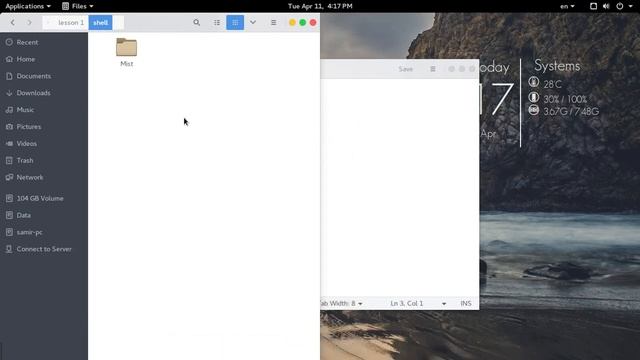Open the Files app menu in top bar

(78, 6)
